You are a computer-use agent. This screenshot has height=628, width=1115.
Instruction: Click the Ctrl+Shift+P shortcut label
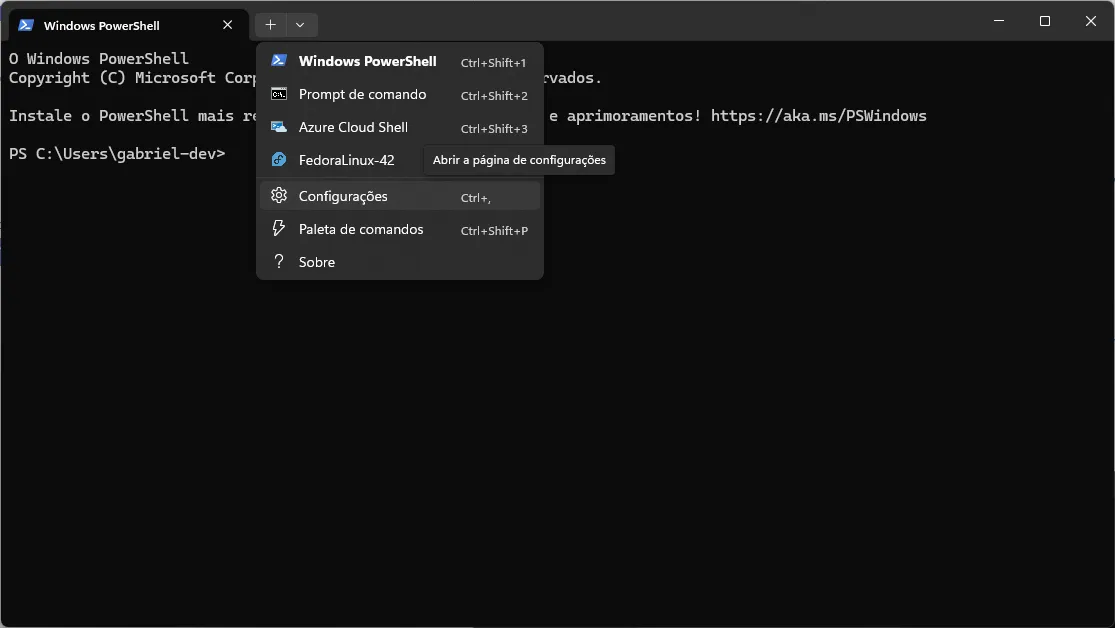(x=494, y=230)
